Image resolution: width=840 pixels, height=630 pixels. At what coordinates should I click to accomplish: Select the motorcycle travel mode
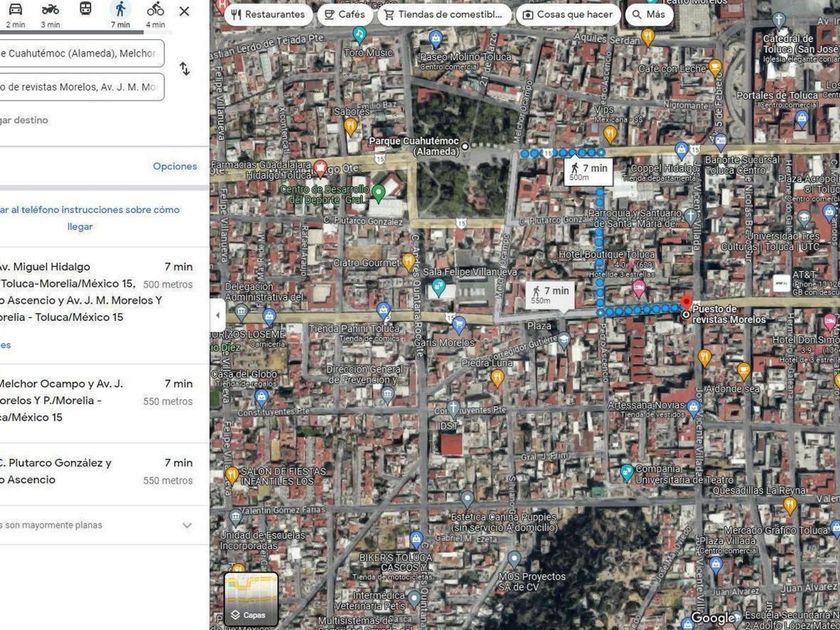tap(50, 12)
